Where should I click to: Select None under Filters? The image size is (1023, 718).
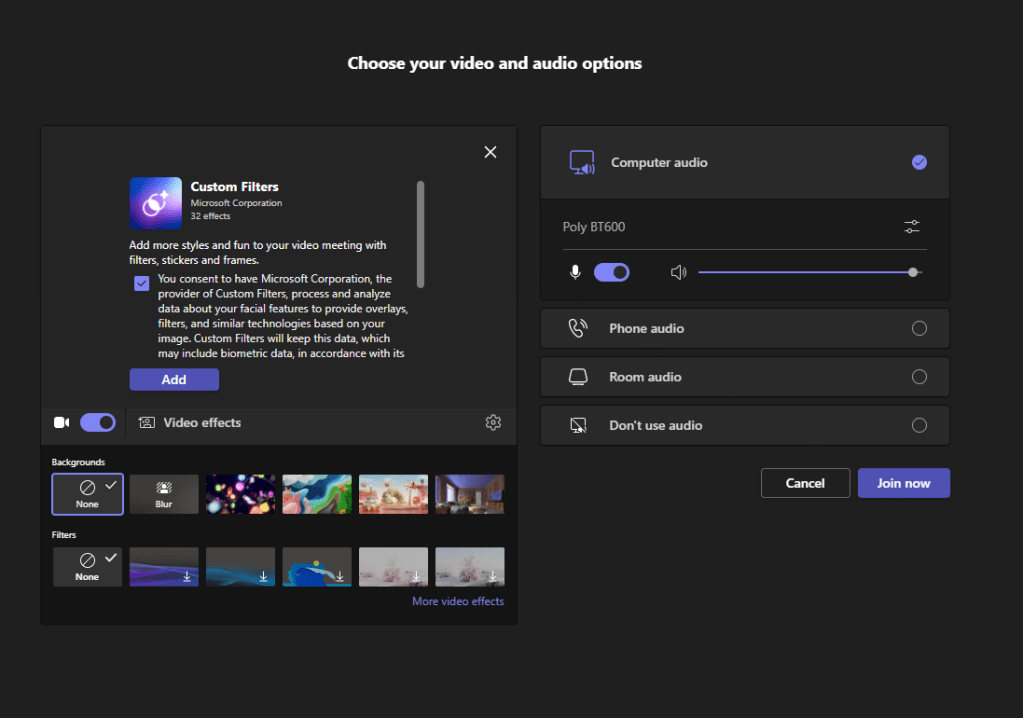[x=87, y=566]
